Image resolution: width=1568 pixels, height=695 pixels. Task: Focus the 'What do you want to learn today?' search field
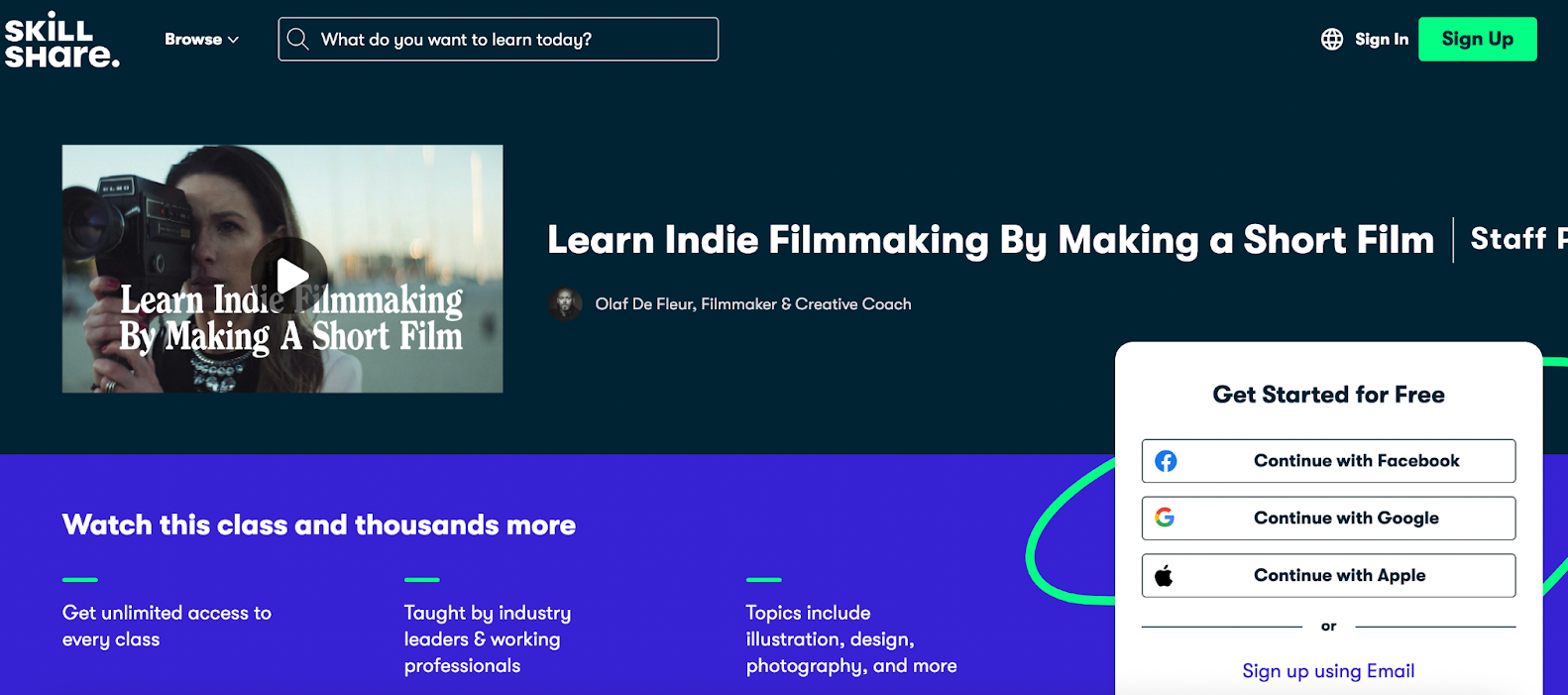499,40
